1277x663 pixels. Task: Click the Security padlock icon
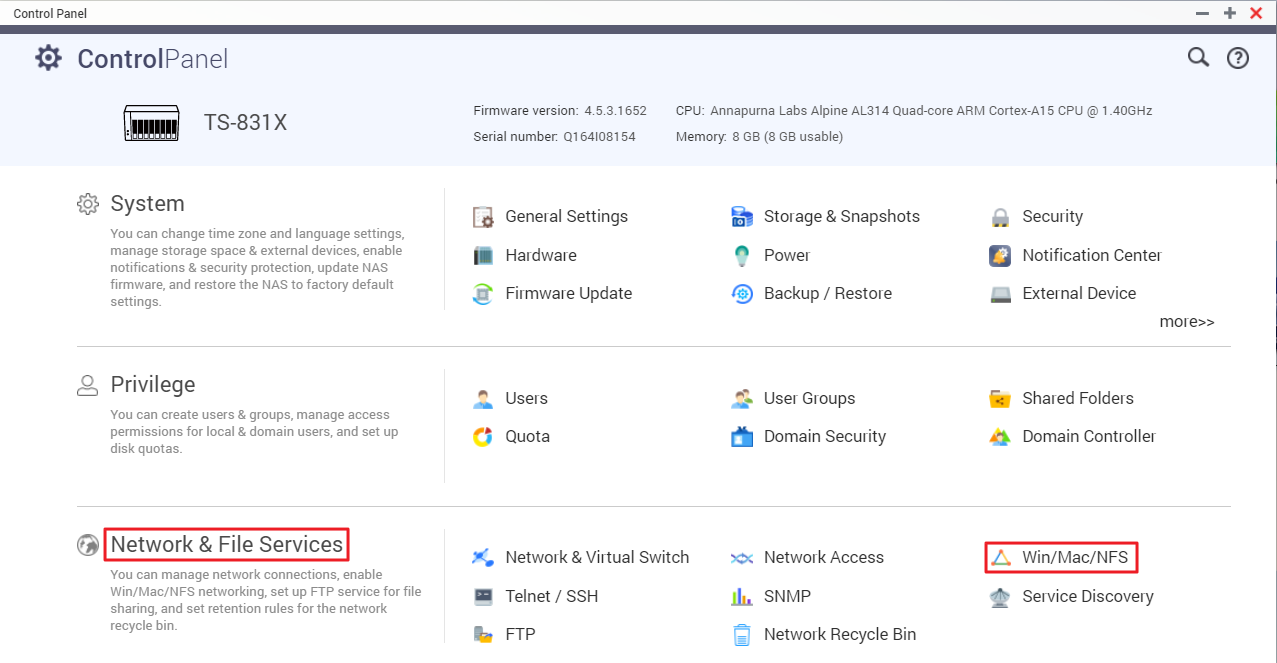1000,217
